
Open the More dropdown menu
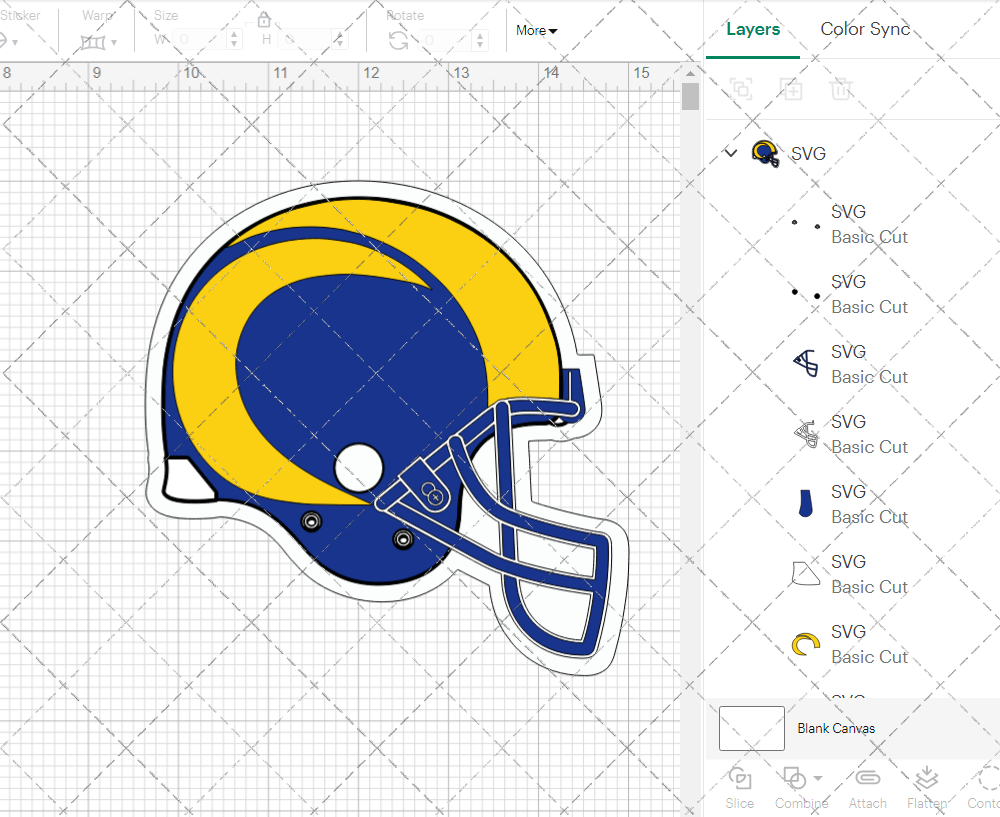[x=536, y=31]
